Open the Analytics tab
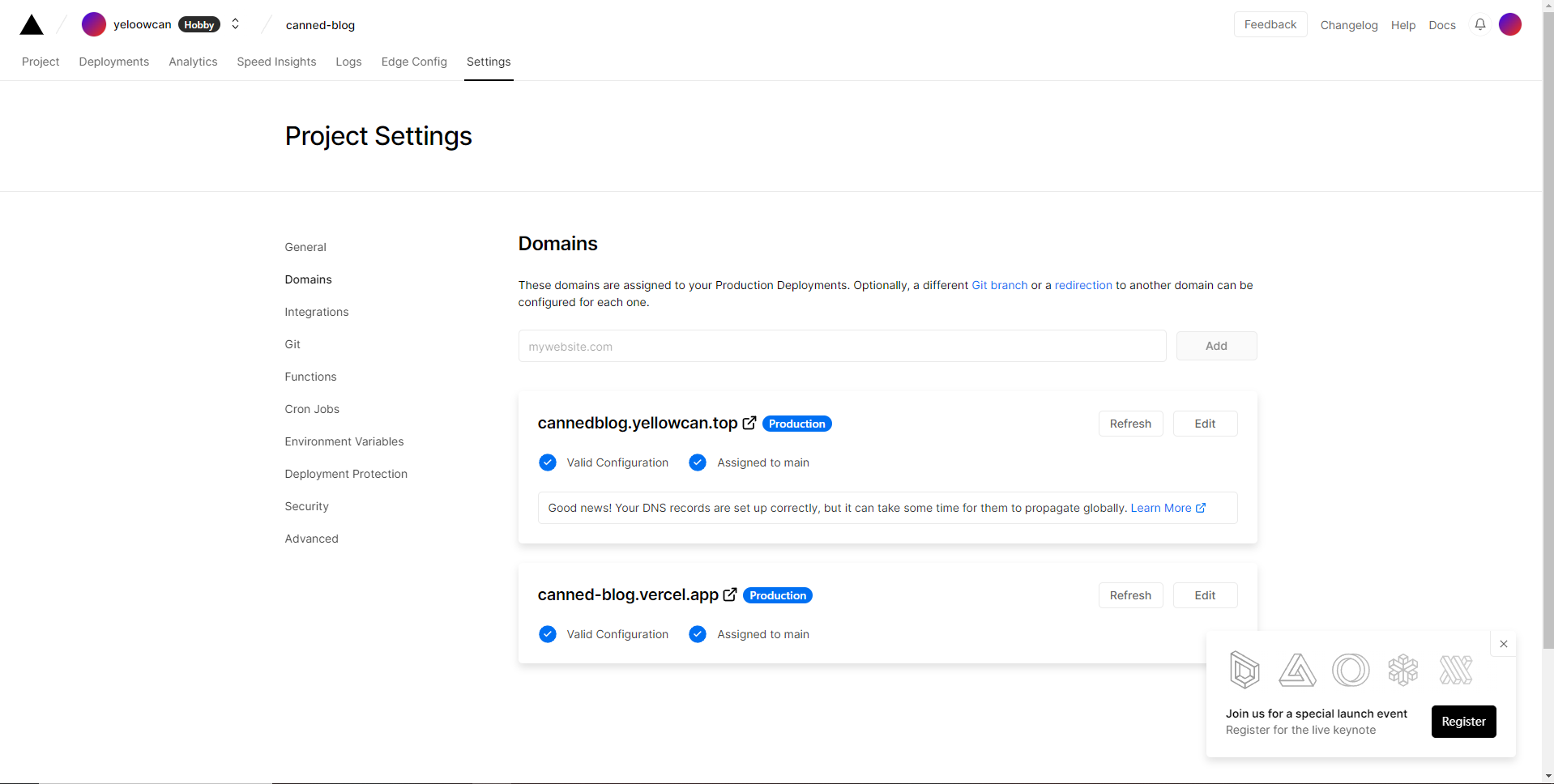This screenshot has width=1554, height=784. point(193,62)
